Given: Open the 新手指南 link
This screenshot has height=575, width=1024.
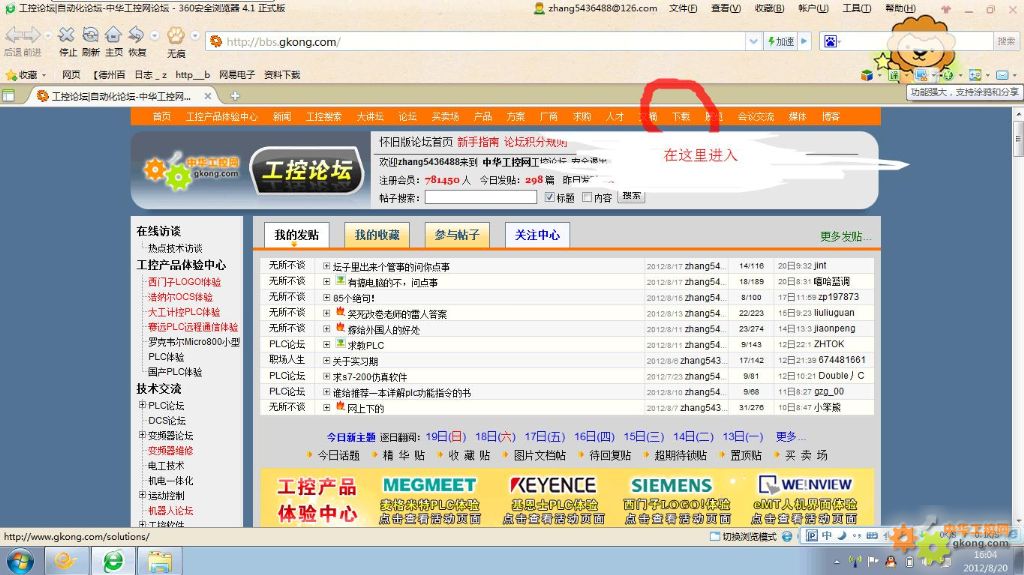Looking at the screenshot, I should (x=478, y=142).
